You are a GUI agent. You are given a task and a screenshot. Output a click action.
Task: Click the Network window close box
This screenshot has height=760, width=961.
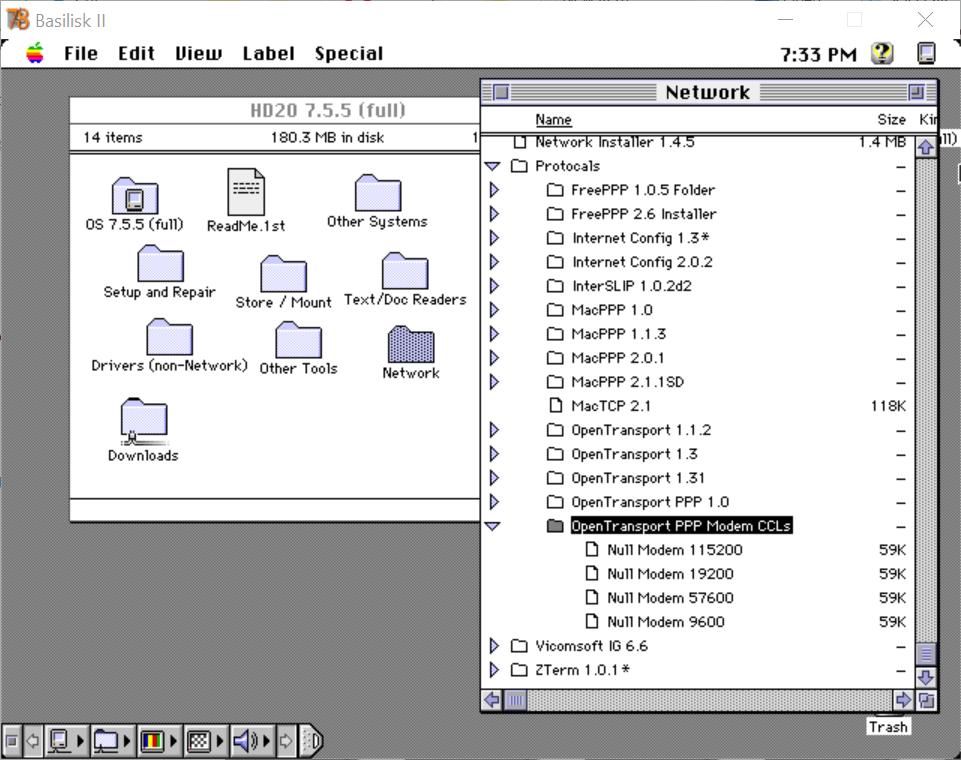(501, 93)
